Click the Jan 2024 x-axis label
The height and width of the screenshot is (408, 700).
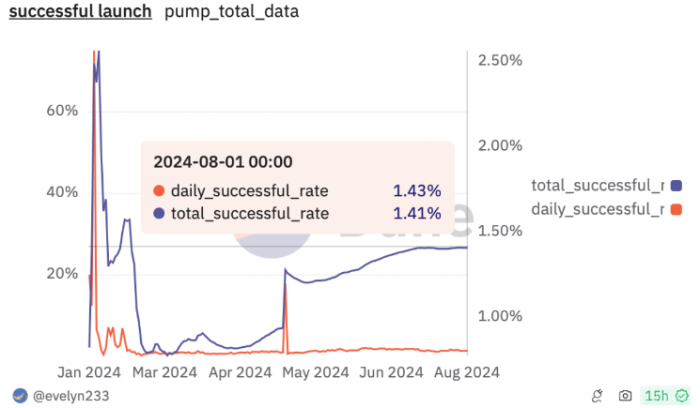(x=89, y=371)
